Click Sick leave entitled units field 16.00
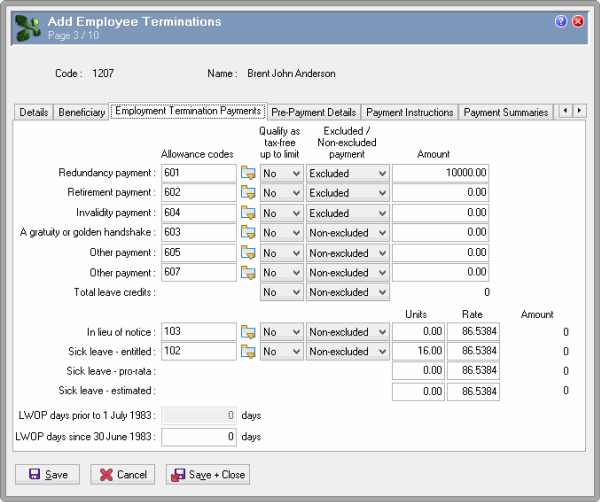This screenshot has height=502, width=600. tap(418, 351)
